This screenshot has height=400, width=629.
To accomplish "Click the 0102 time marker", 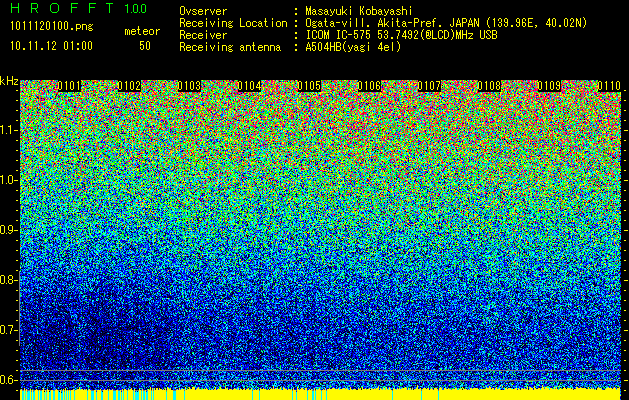I will (129, 86).
